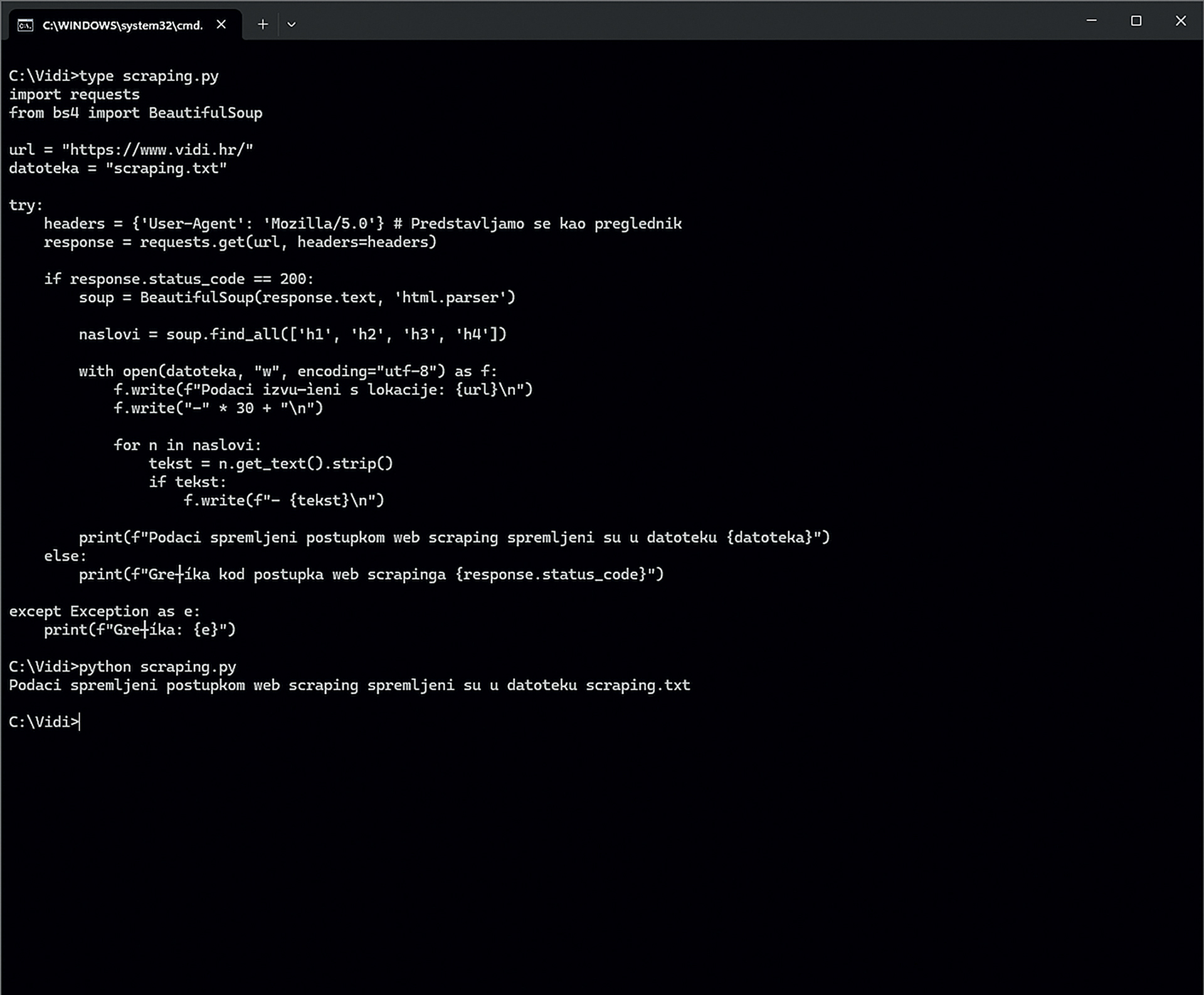Click the 'response = requests.get' line
Screen dimensions: 1204x995
point(240,242)
